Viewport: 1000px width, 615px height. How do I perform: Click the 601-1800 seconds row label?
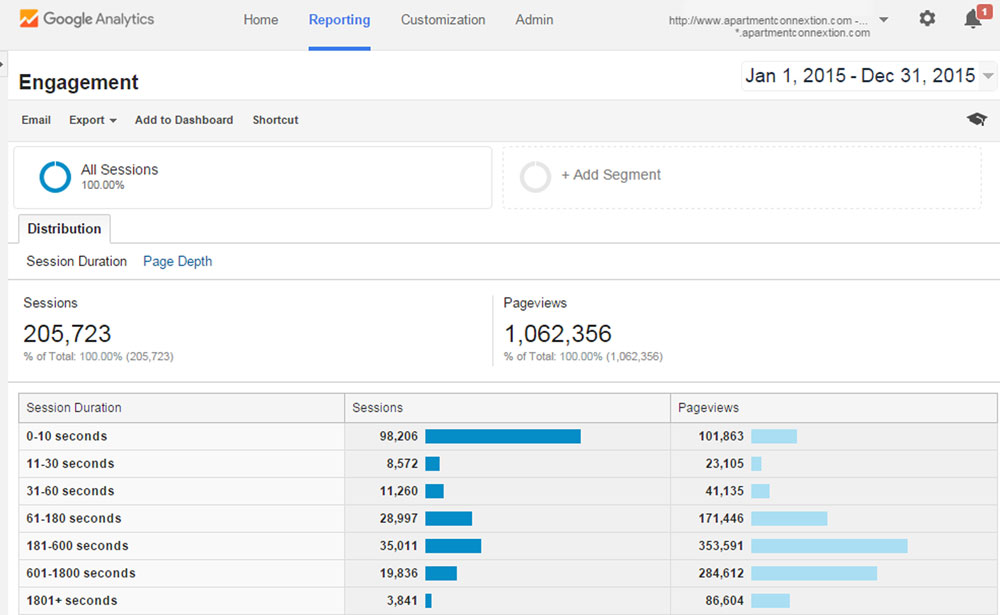click(81, 574)
